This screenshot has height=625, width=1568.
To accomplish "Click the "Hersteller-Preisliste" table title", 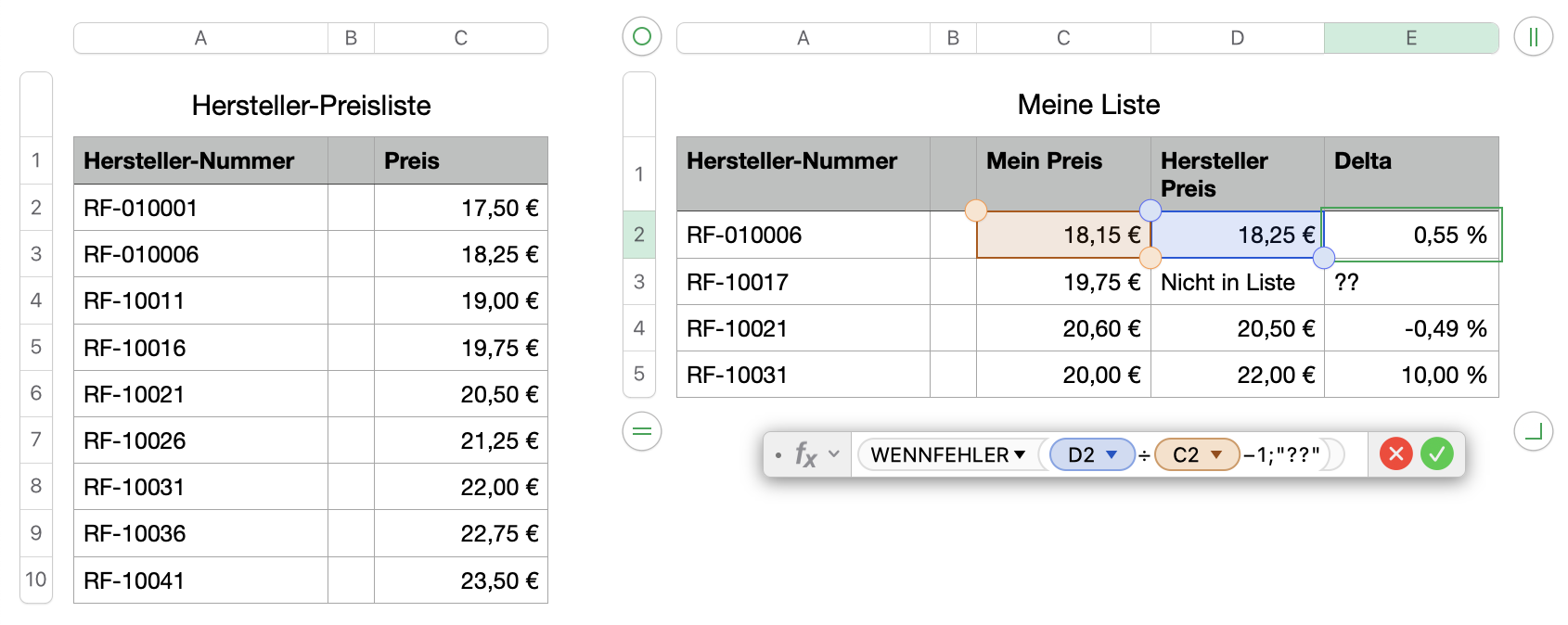I will pos(311,106).
